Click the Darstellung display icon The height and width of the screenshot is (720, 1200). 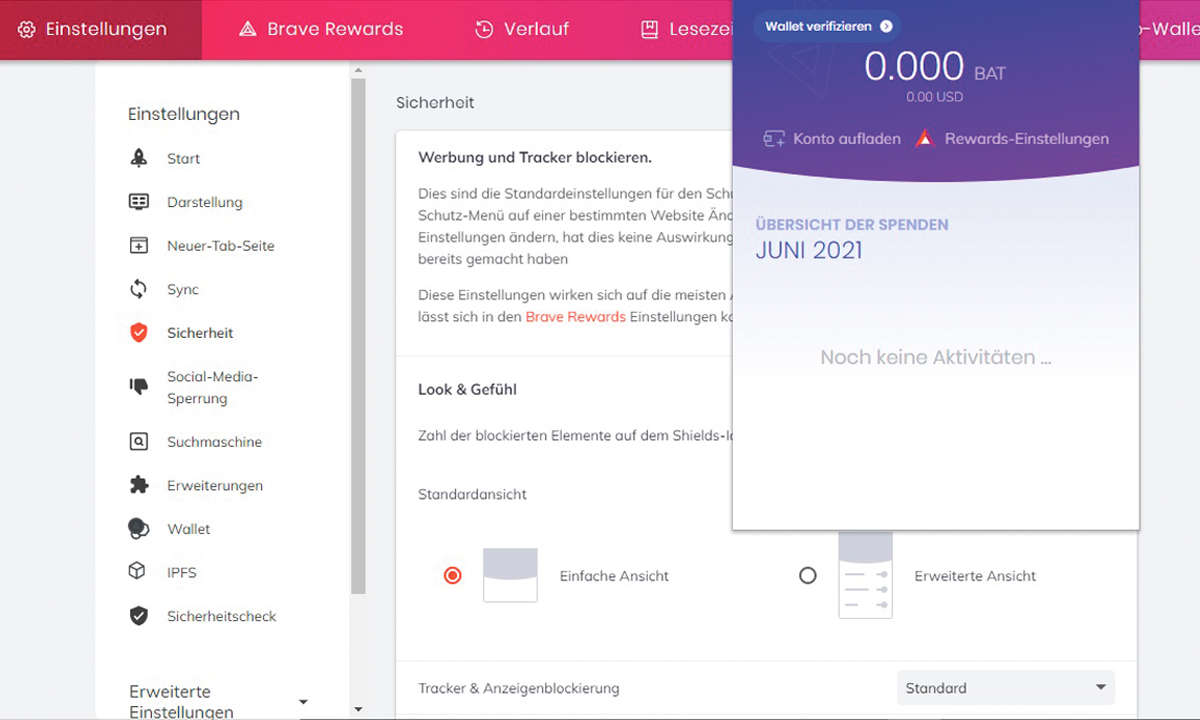pyautogui.click(x=139, y=202)
